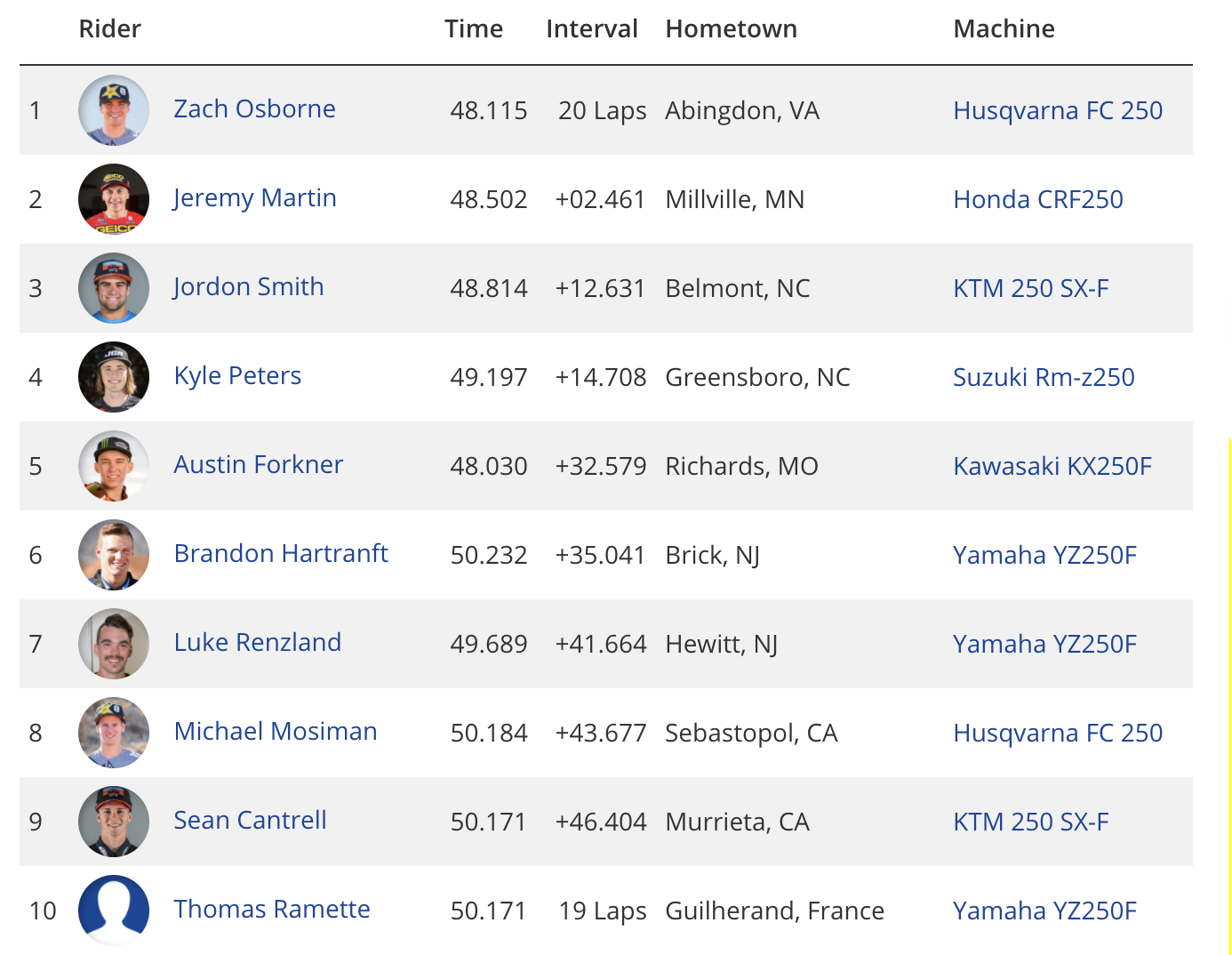Open the Kawasaki KX250F machine link
This screenshot has height=955, width=1232.
pos(1052,466)
